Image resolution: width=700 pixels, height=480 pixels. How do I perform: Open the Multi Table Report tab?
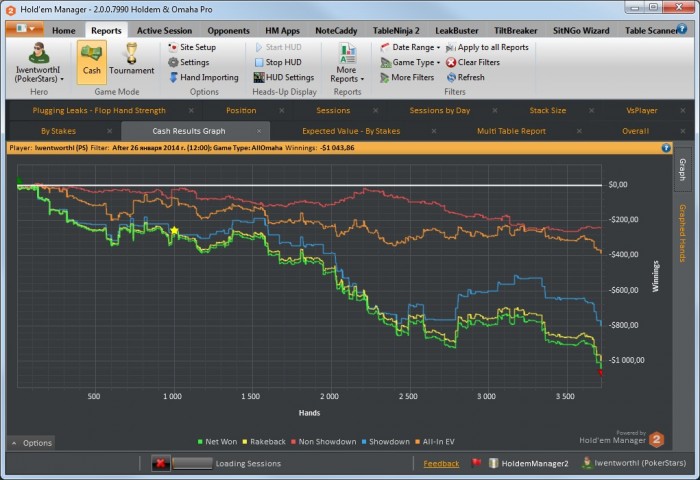[511, 131]
